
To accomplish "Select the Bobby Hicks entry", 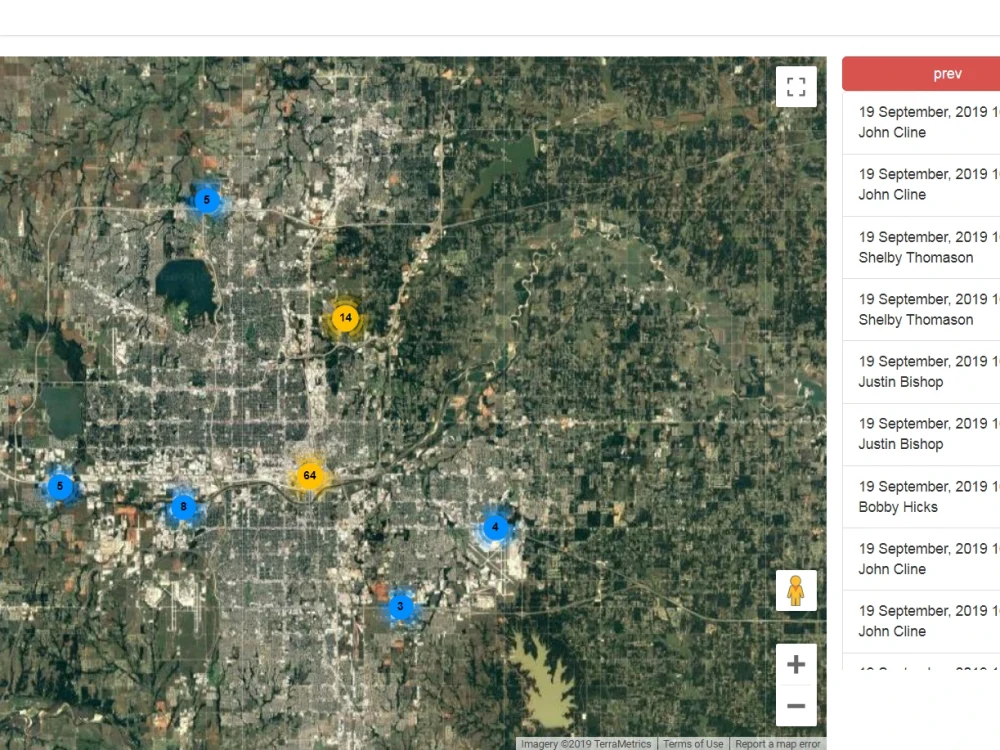I will point(920,496).
